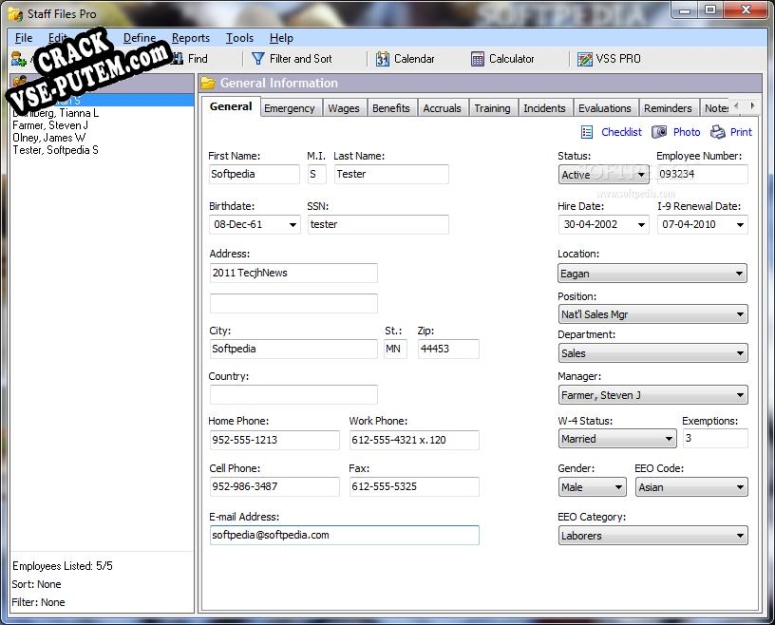Click the First Name field
This screenshot has height=625, width=775.
click(254, 174)
